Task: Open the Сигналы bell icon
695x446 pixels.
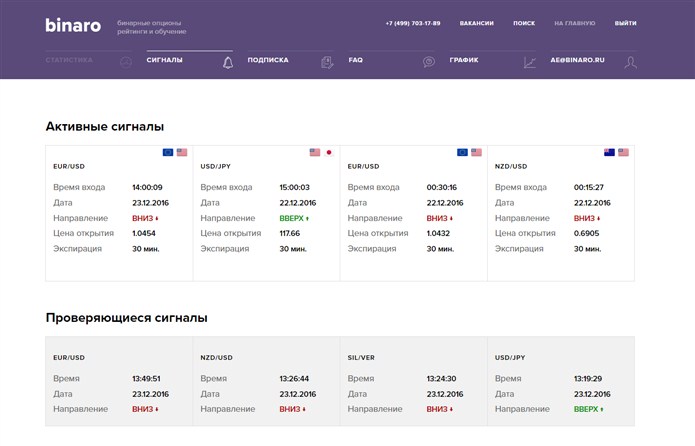Action: coord(228,63)
